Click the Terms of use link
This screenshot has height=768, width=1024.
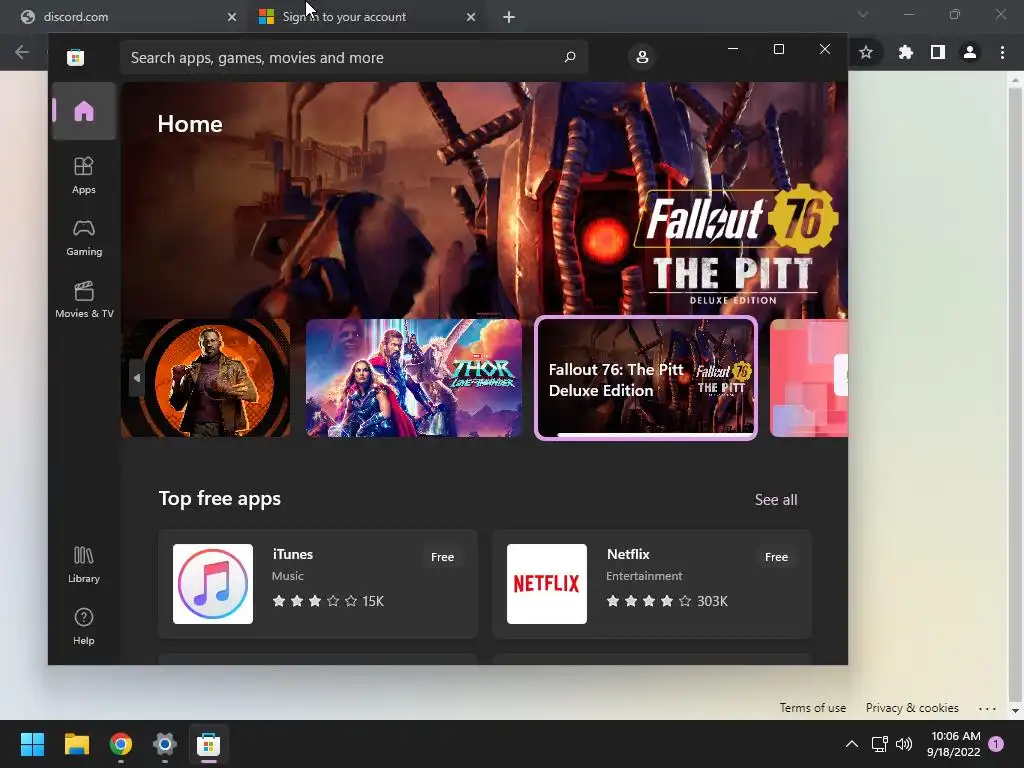coord(812,708)
